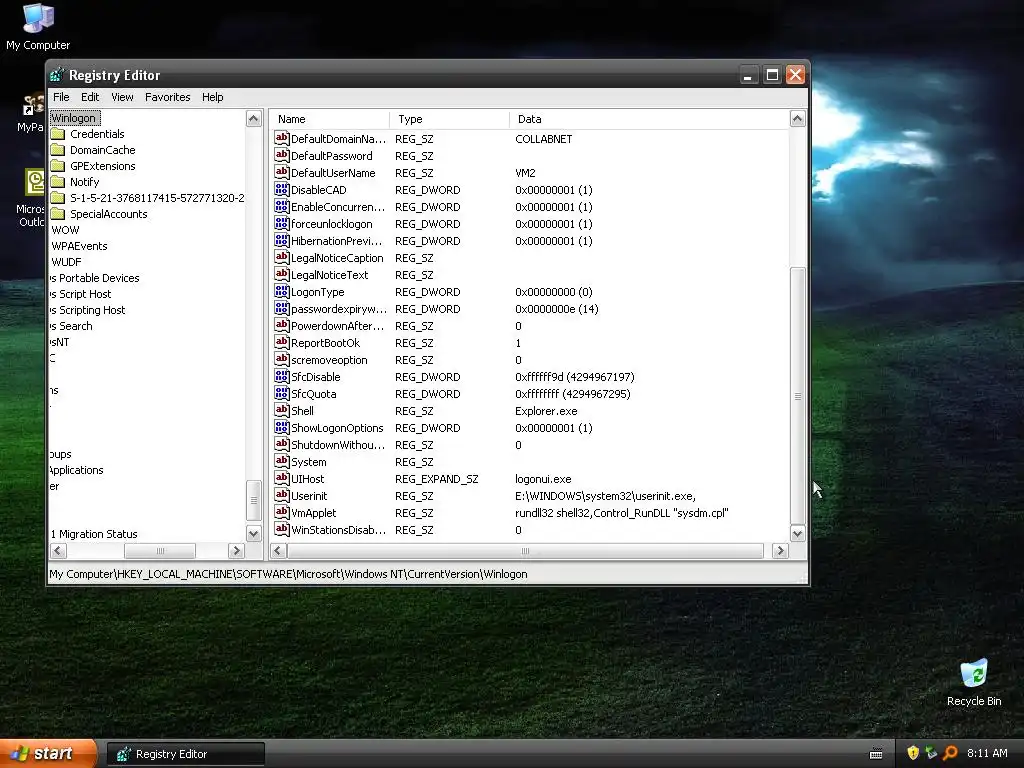This screenshot has width=1024, height=768.
Task: Click the scremoveoption string icon
Action: tap(281, 359)
